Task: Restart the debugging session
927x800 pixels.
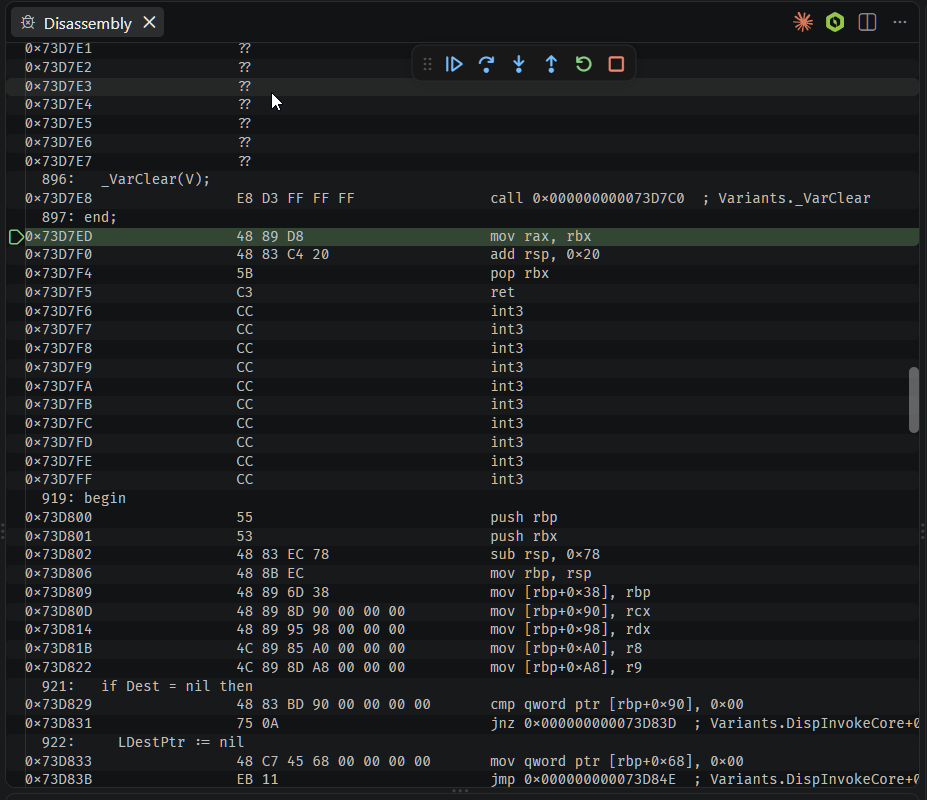Action: [x=584, y=64]
